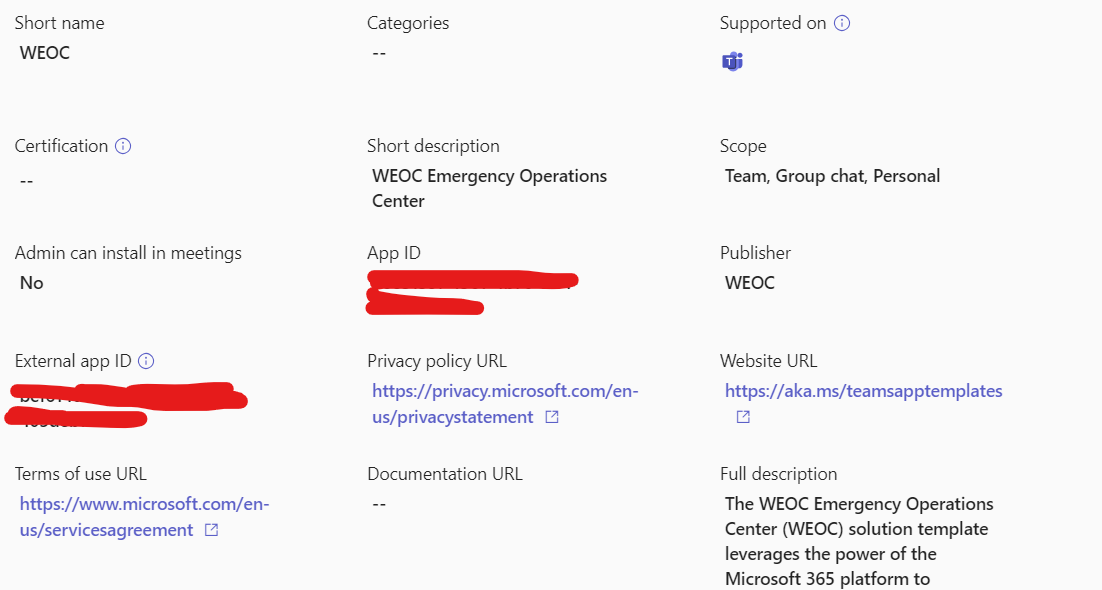Click the external-link icon beside terms of use URL

point(211,530)
